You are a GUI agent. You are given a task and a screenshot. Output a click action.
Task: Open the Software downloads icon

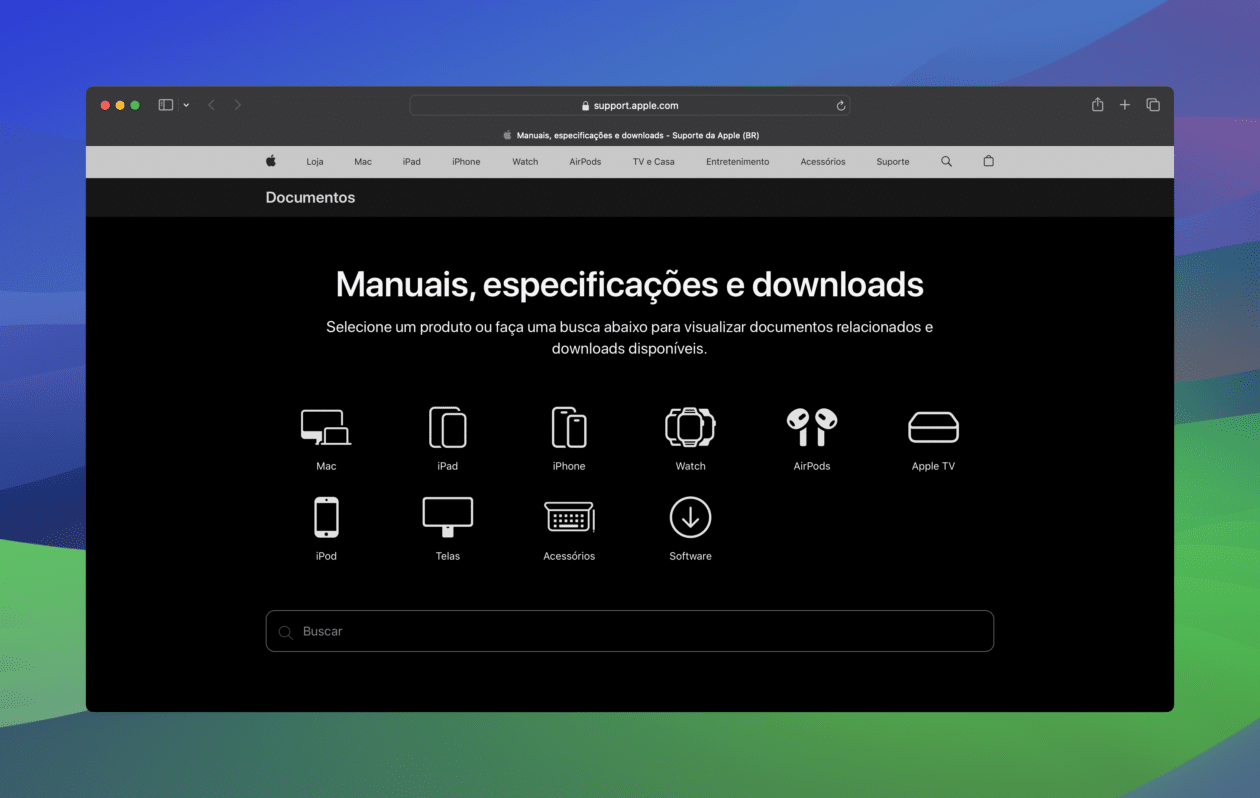click(x=690, y=515)
